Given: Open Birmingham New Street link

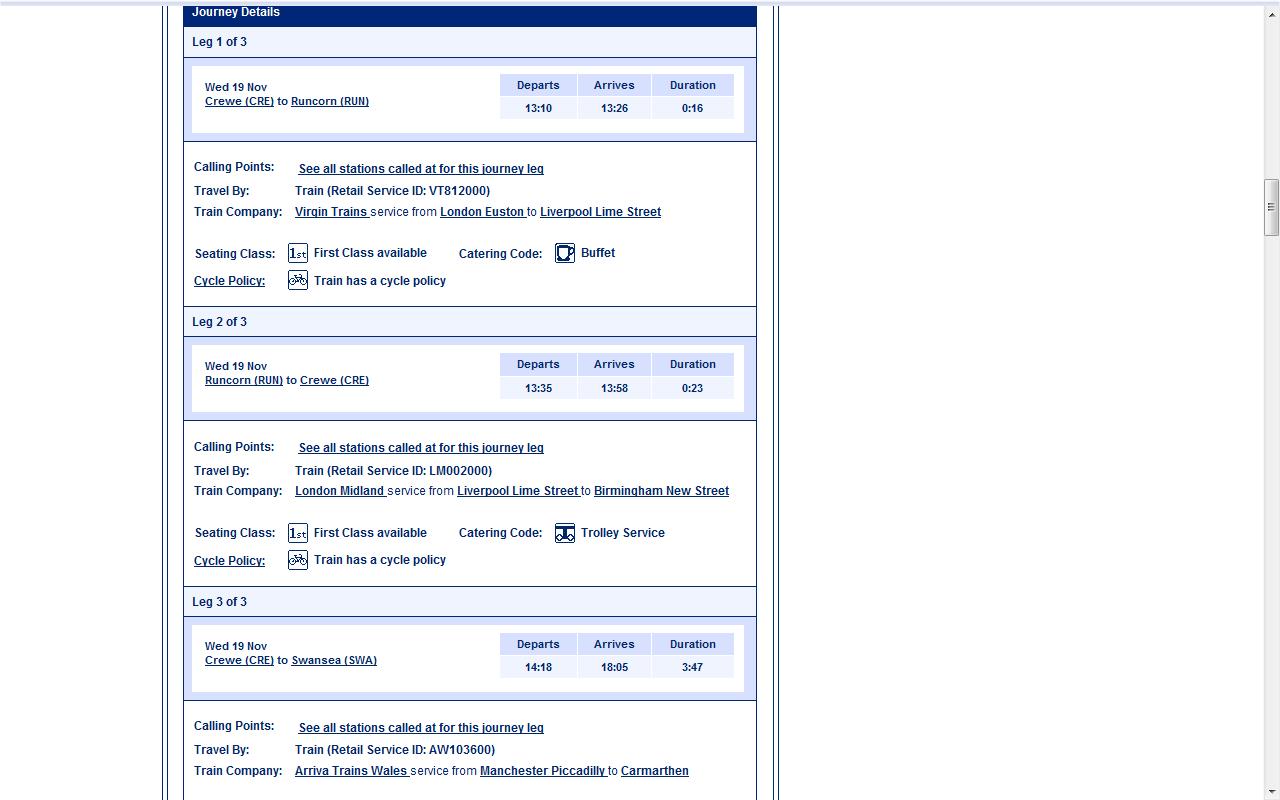Looking at the screenshot, I should pyautogui.click(x=661, y=491).
